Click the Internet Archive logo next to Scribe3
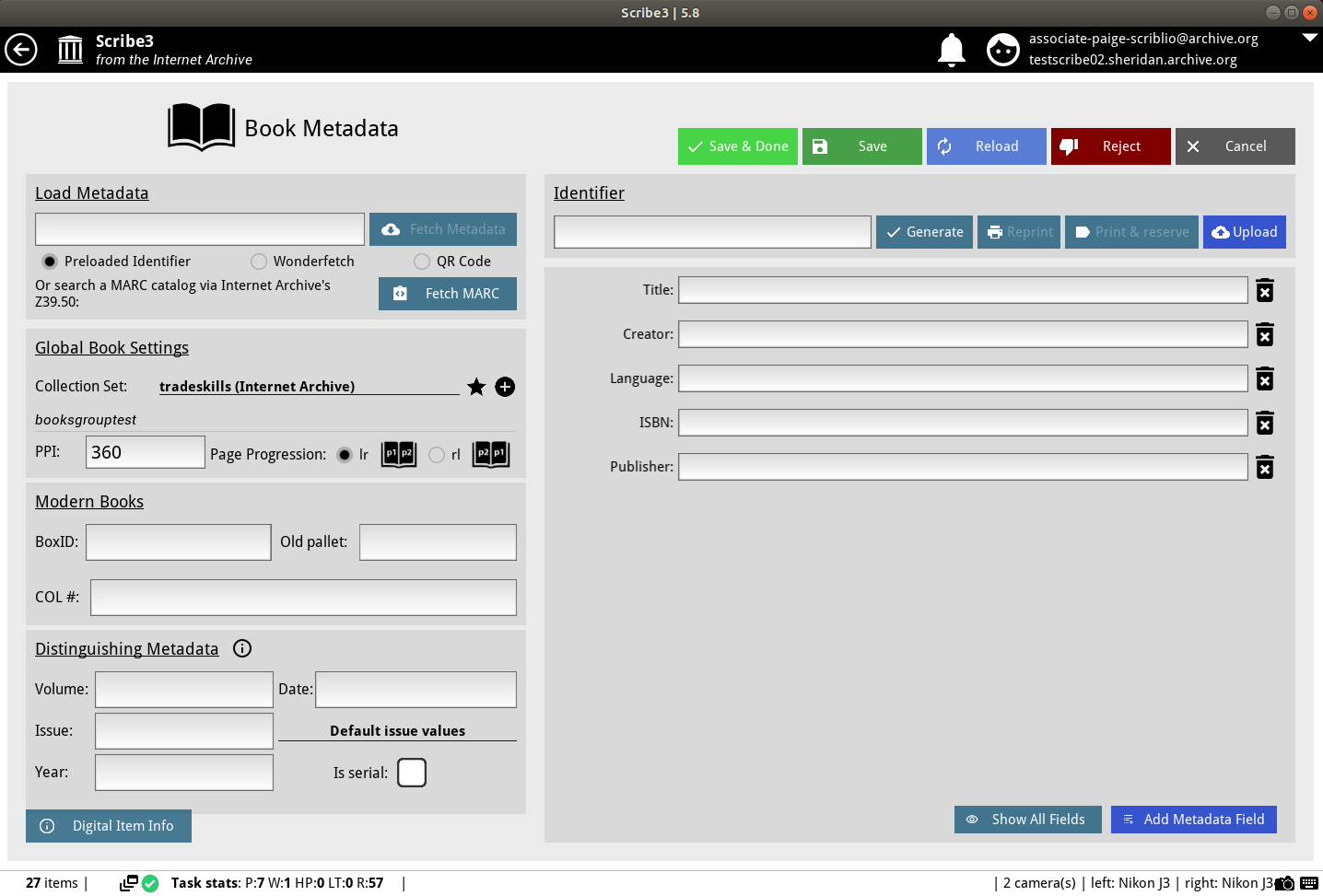 70,49
